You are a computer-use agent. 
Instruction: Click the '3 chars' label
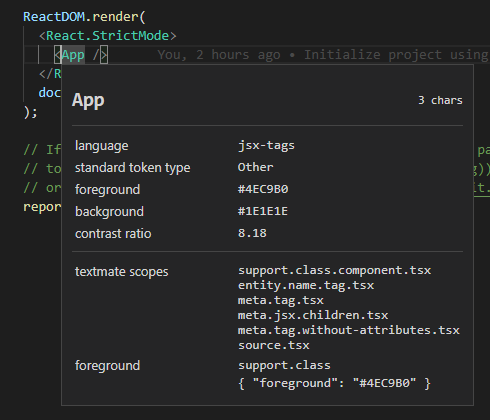tap(440, 100)
